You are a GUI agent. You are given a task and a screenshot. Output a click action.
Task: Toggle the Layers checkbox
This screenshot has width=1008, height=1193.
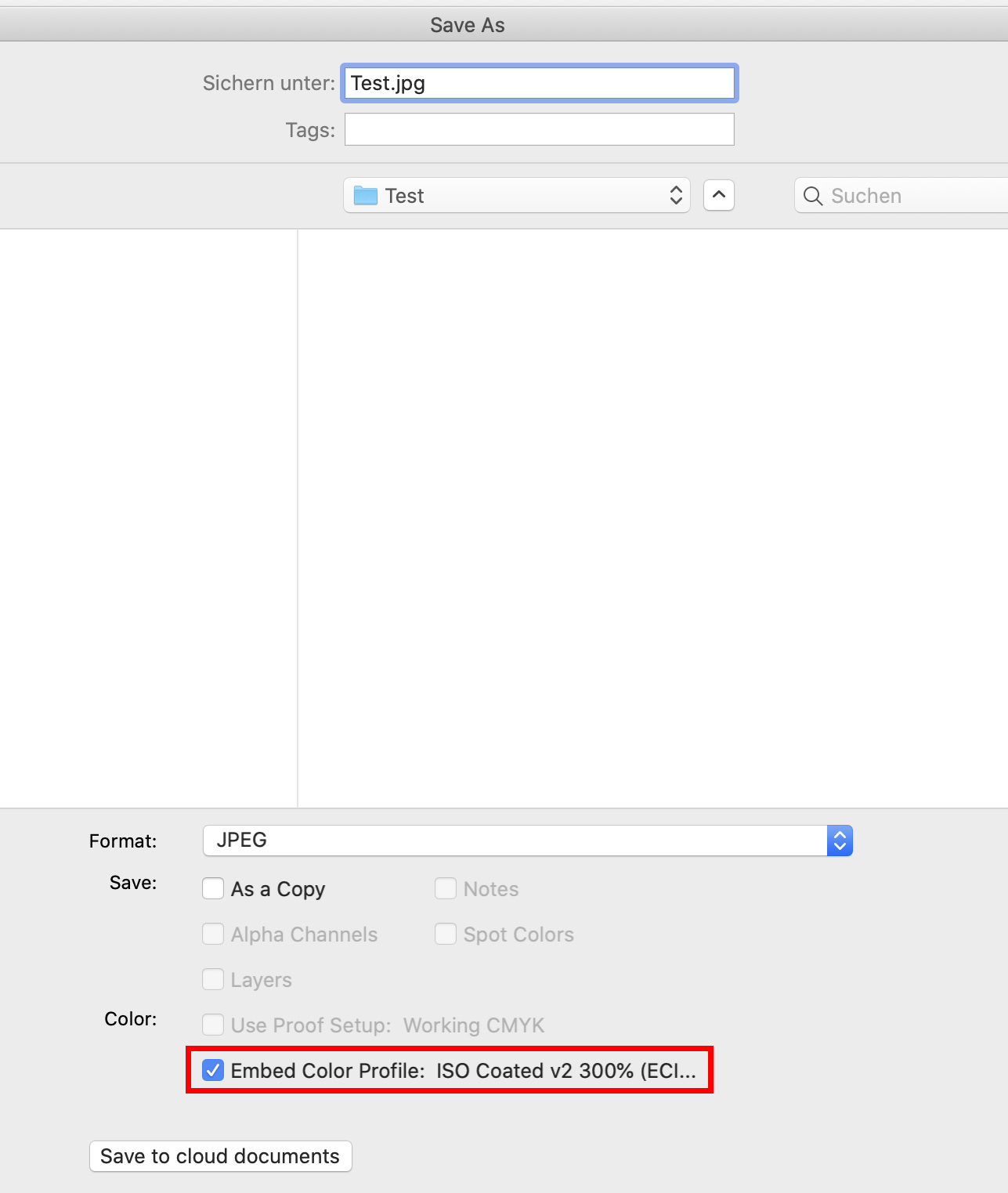click(213, 980)
